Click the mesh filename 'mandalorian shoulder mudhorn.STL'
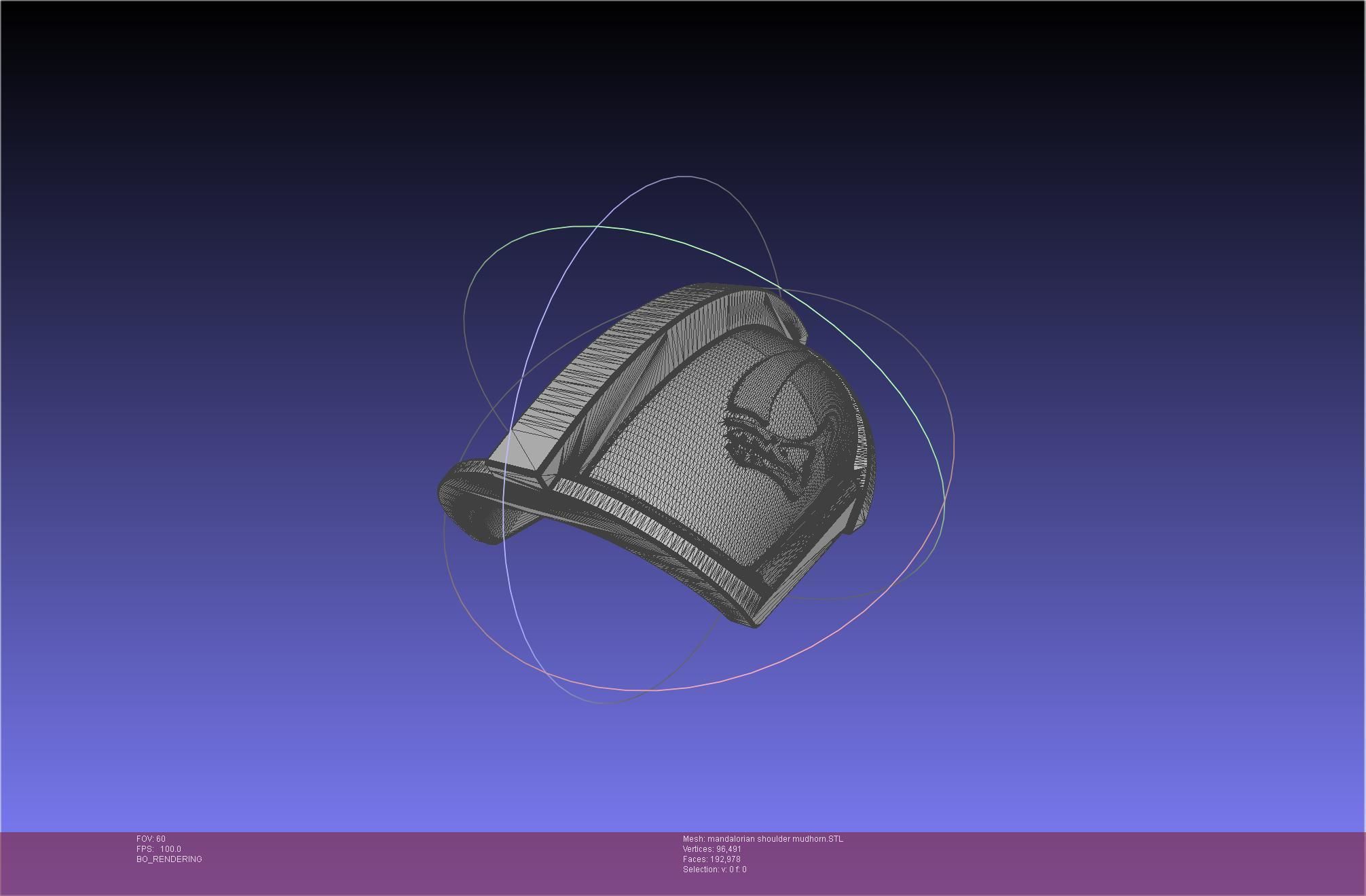The image size is (1366, 896). [775, 839]
